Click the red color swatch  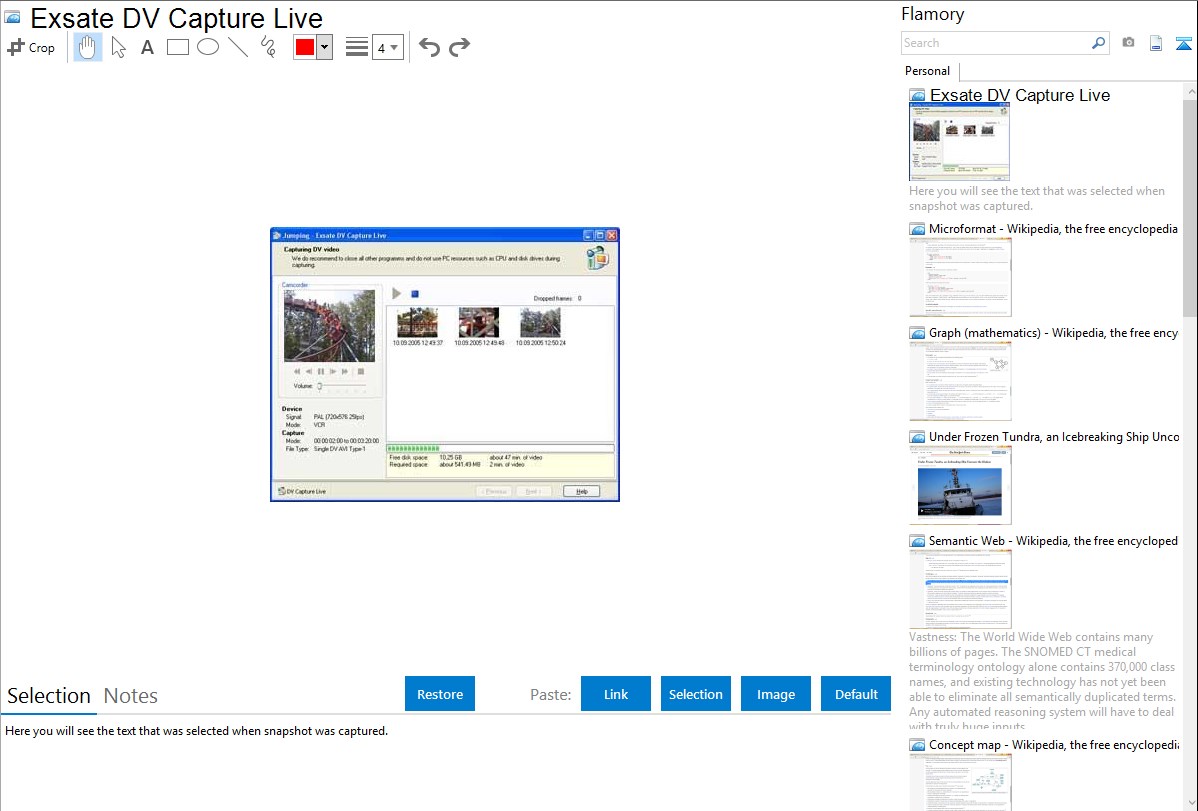(305, 47)
